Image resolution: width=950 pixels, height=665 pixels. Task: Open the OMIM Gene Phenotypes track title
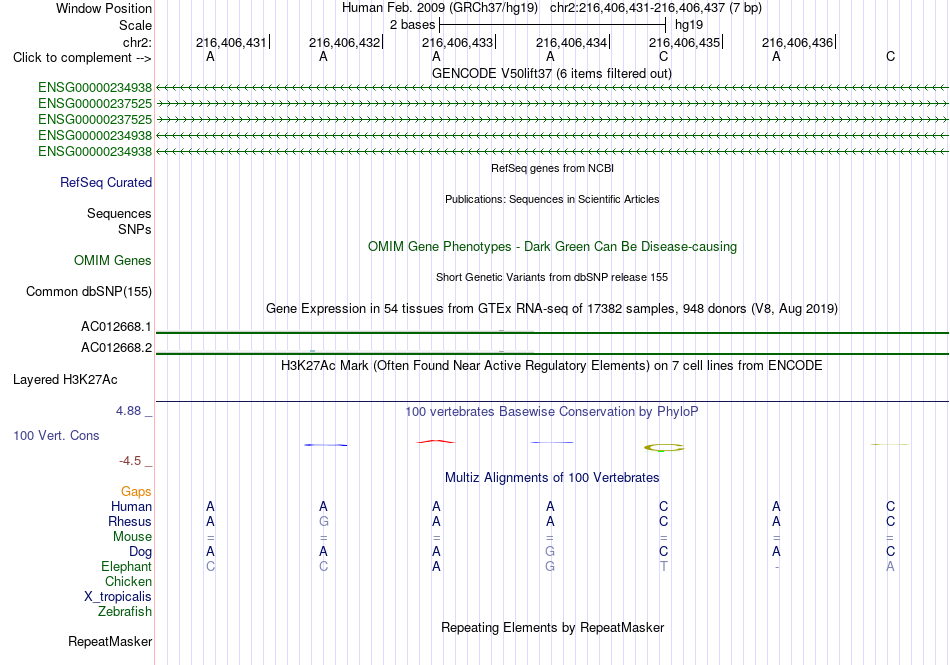tap(552, 246)
